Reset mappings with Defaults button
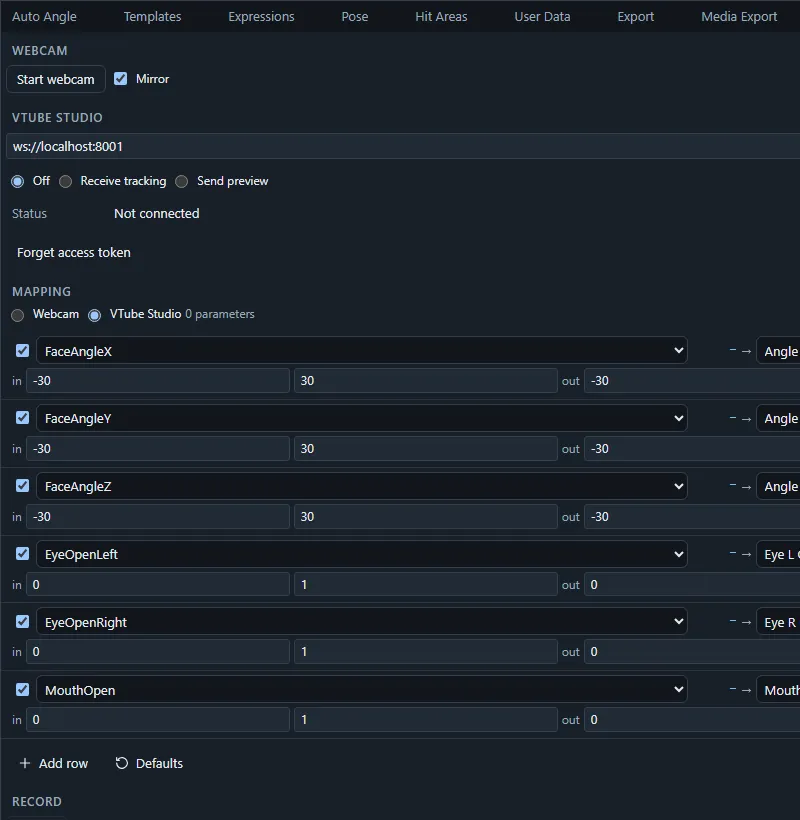This screenshot has height=820, width=800. pos(149,763)
